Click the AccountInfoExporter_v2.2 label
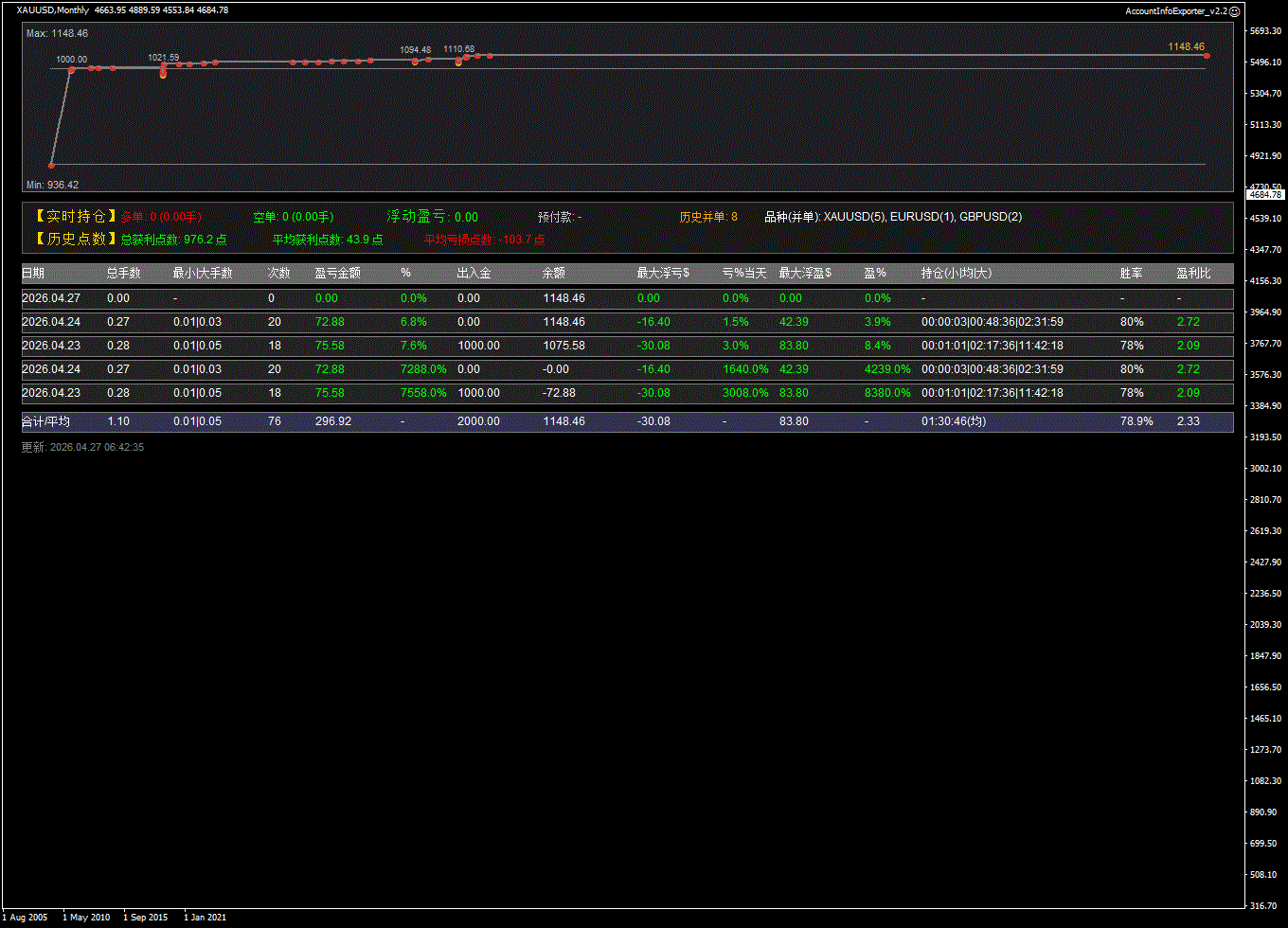This screenshot has width=1288, height=928. click(1176, 10)
